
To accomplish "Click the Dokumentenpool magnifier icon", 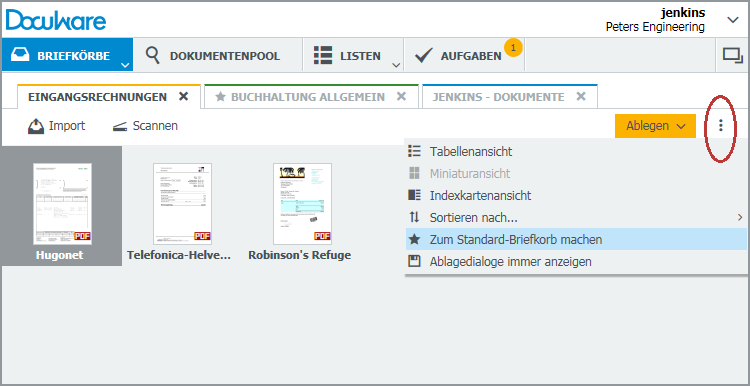I will tap(153, 55).
